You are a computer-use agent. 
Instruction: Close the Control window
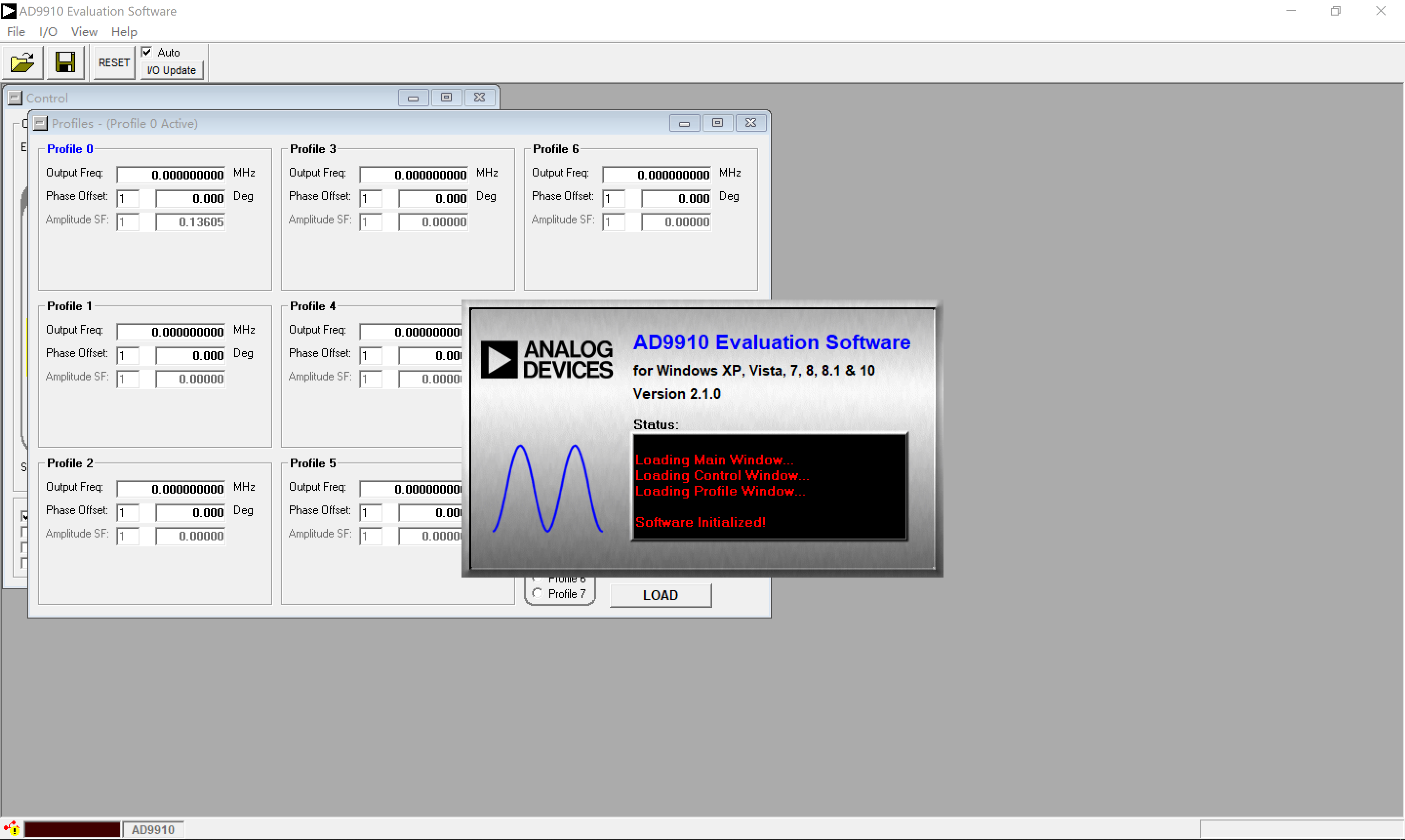480,98
